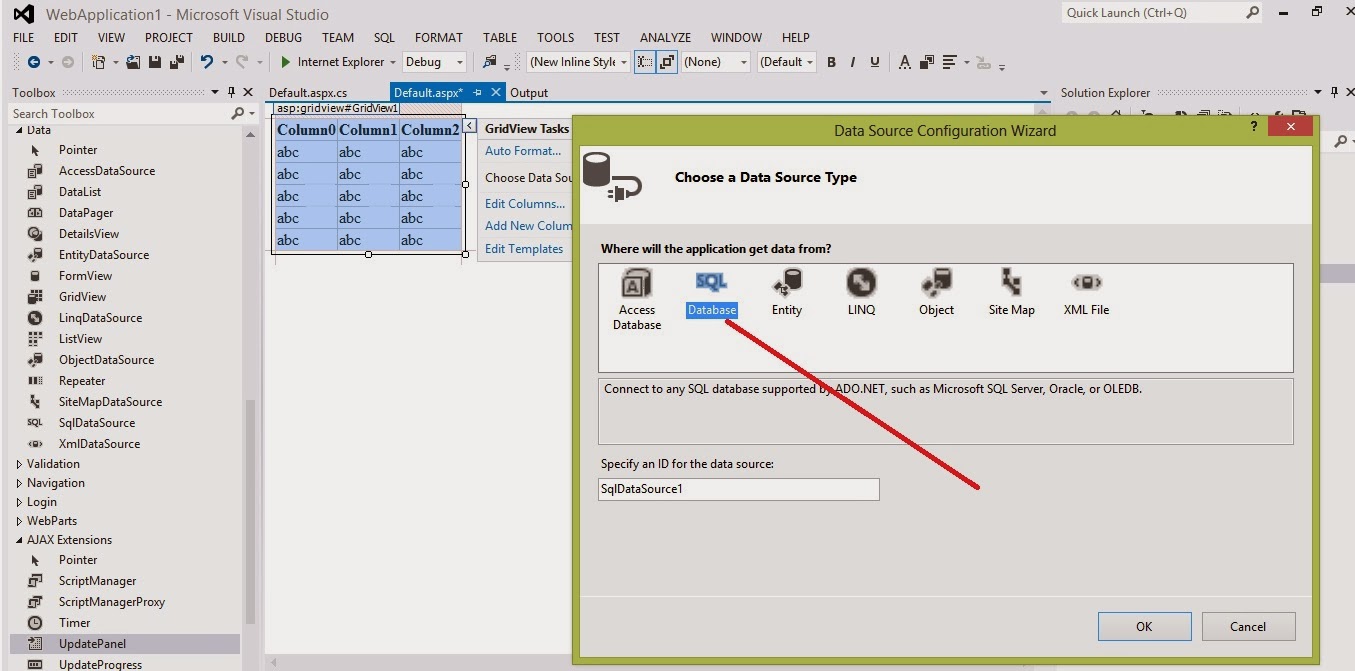The width and height of the screenshot is (1355, 671).
Task: Open the FILE menu
Action: (23, 38)
